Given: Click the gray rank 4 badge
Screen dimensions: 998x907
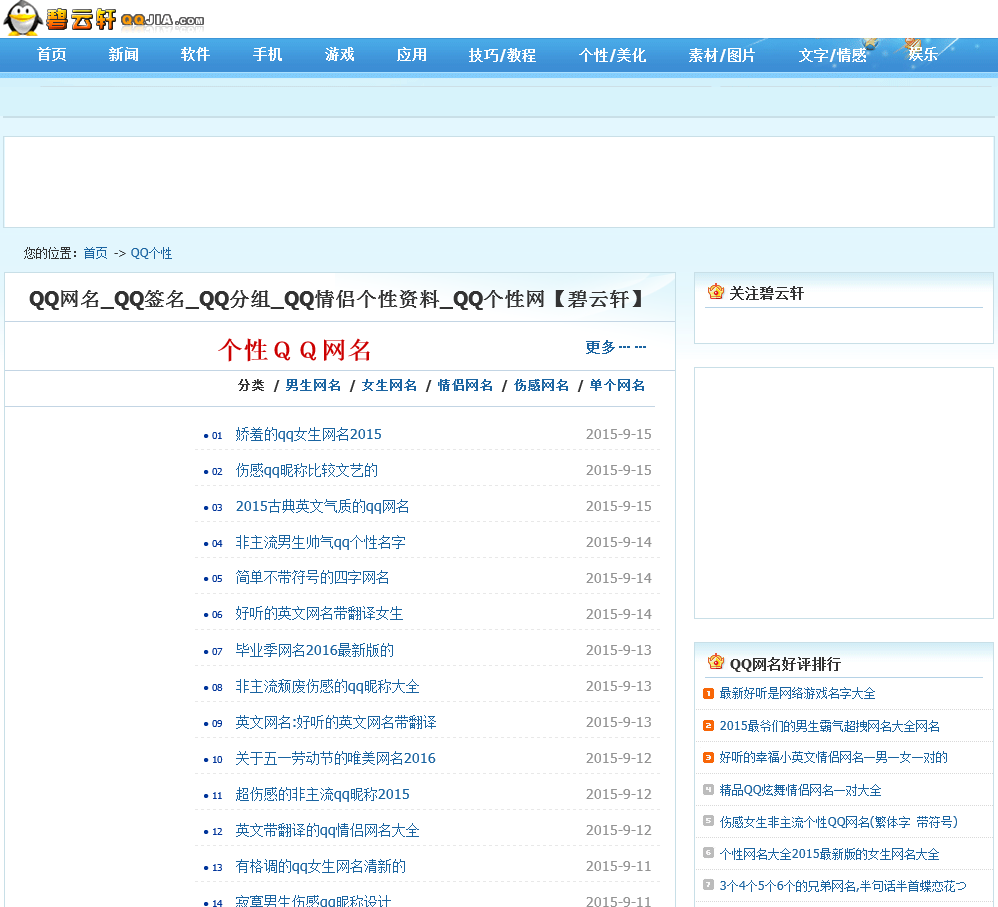Looking at the screenshot, I should point(708,789).
